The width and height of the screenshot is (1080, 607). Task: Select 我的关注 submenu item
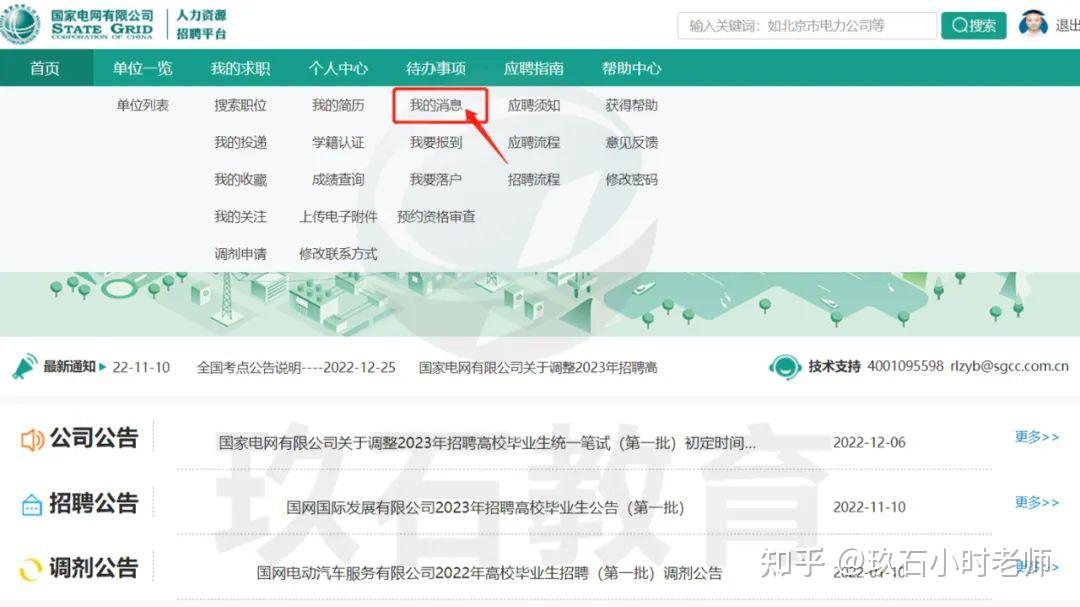click(240, 217)
